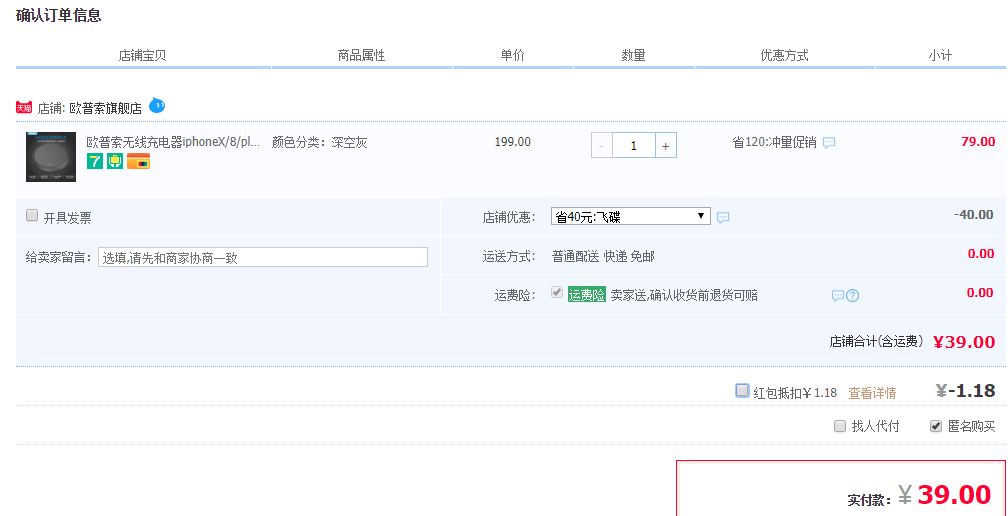The image size is (1008, 516).
Task: Click the 实付款 amount 39.00
Action: point(954,494)
